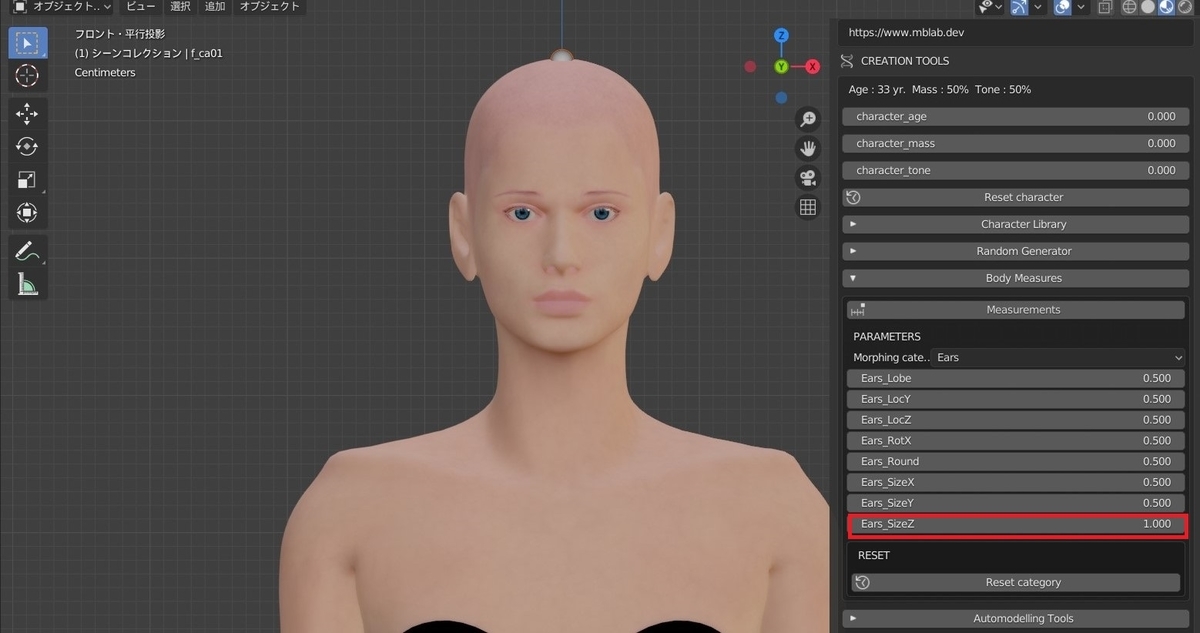Open overlays options dropdown arrow
Screen dimensions: 1200x633
pos(1083,7)
